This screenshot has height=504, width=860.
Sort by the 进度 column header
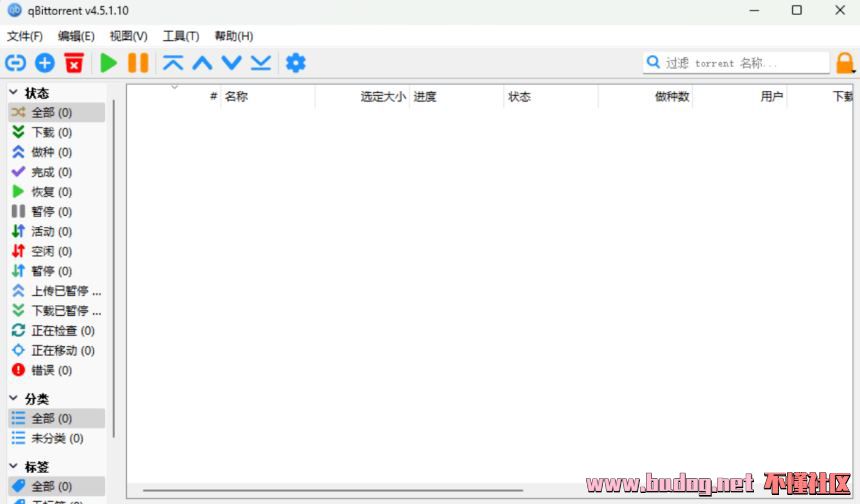(457, 97)
